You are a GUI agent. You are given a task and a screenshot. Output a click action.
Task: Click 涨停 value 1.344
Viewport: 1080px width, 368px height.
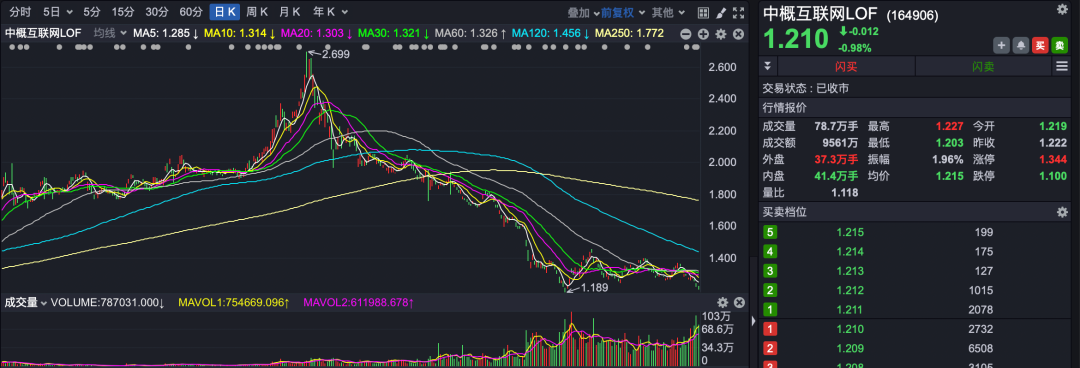(1052, 159)
